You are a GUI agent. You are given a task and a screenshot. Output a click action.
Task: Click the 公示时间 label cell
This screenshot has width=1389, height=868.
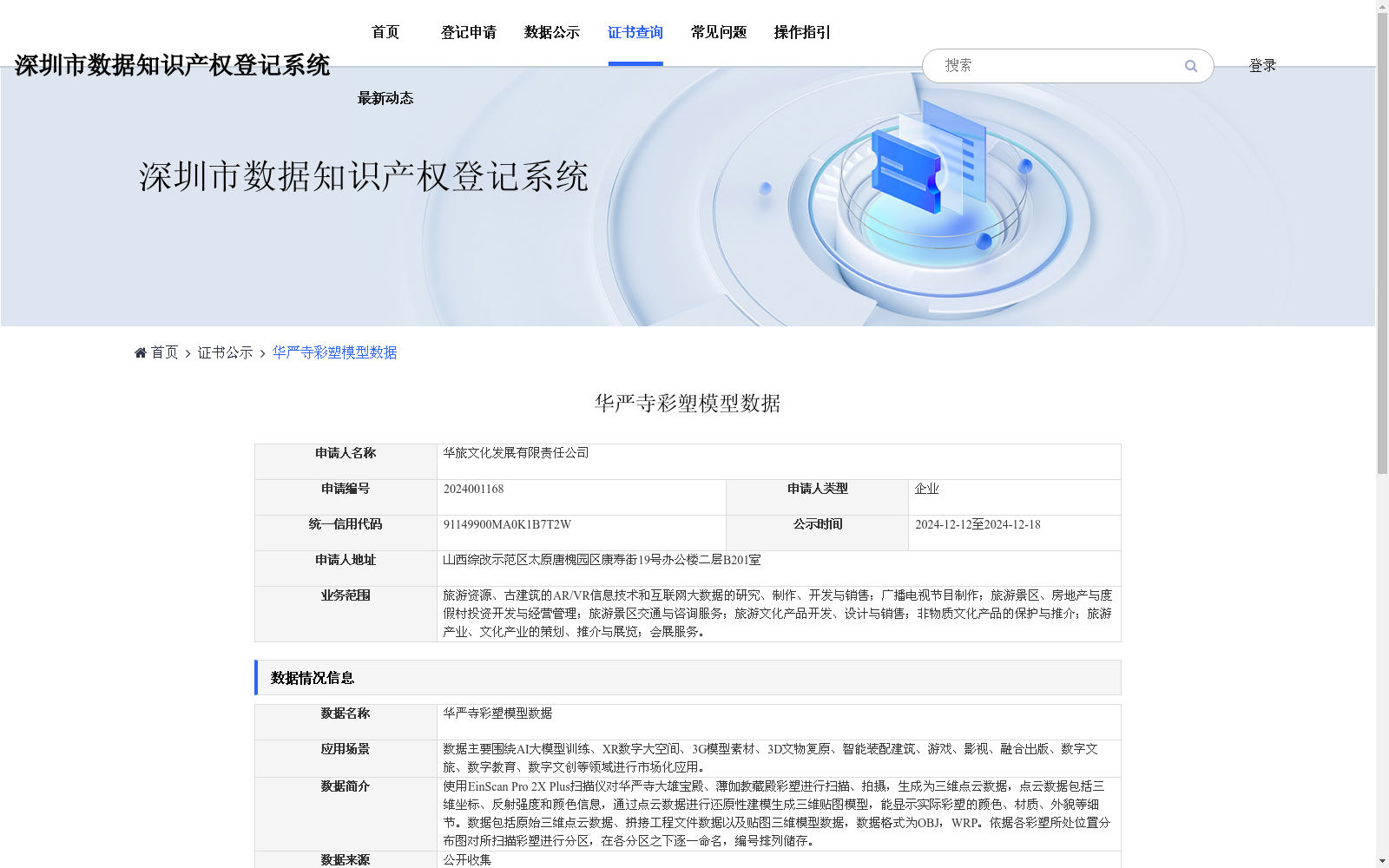tap(817, 533)
